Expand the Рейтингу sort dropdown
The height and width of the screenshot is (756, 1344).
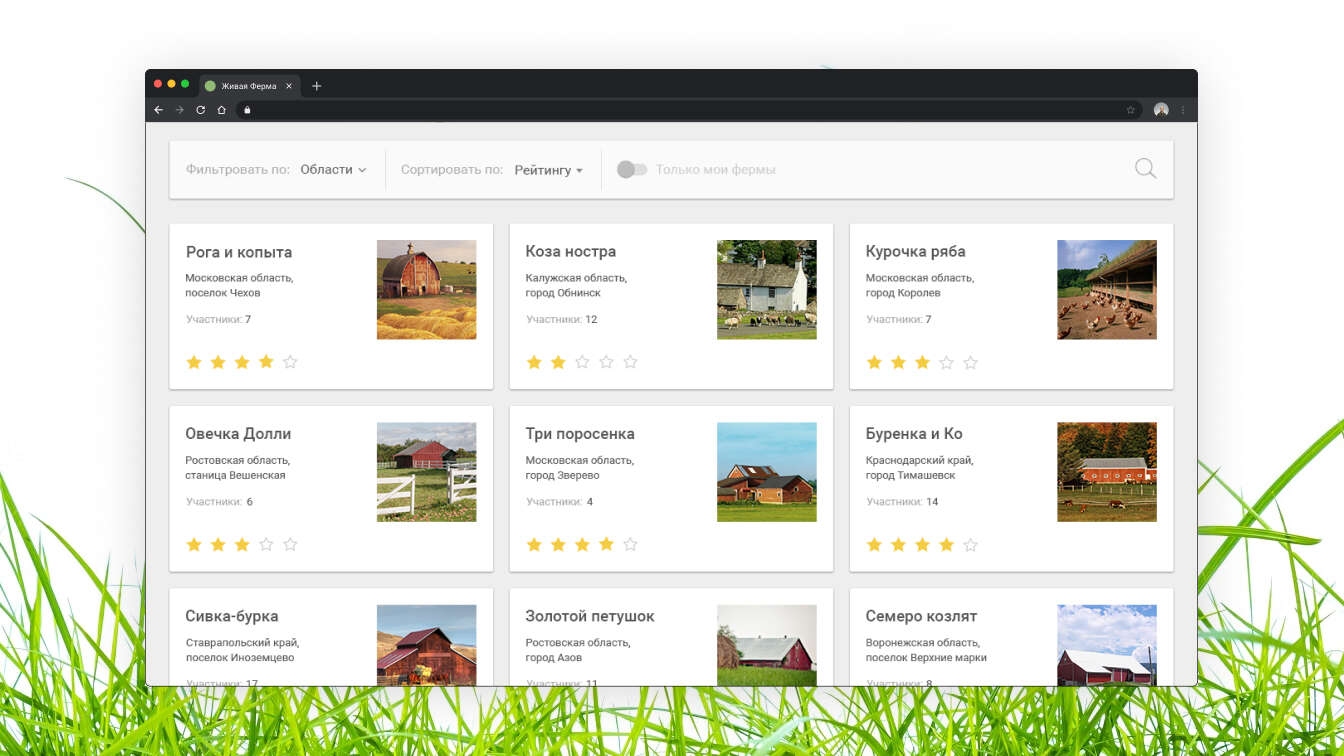(548, 170)
